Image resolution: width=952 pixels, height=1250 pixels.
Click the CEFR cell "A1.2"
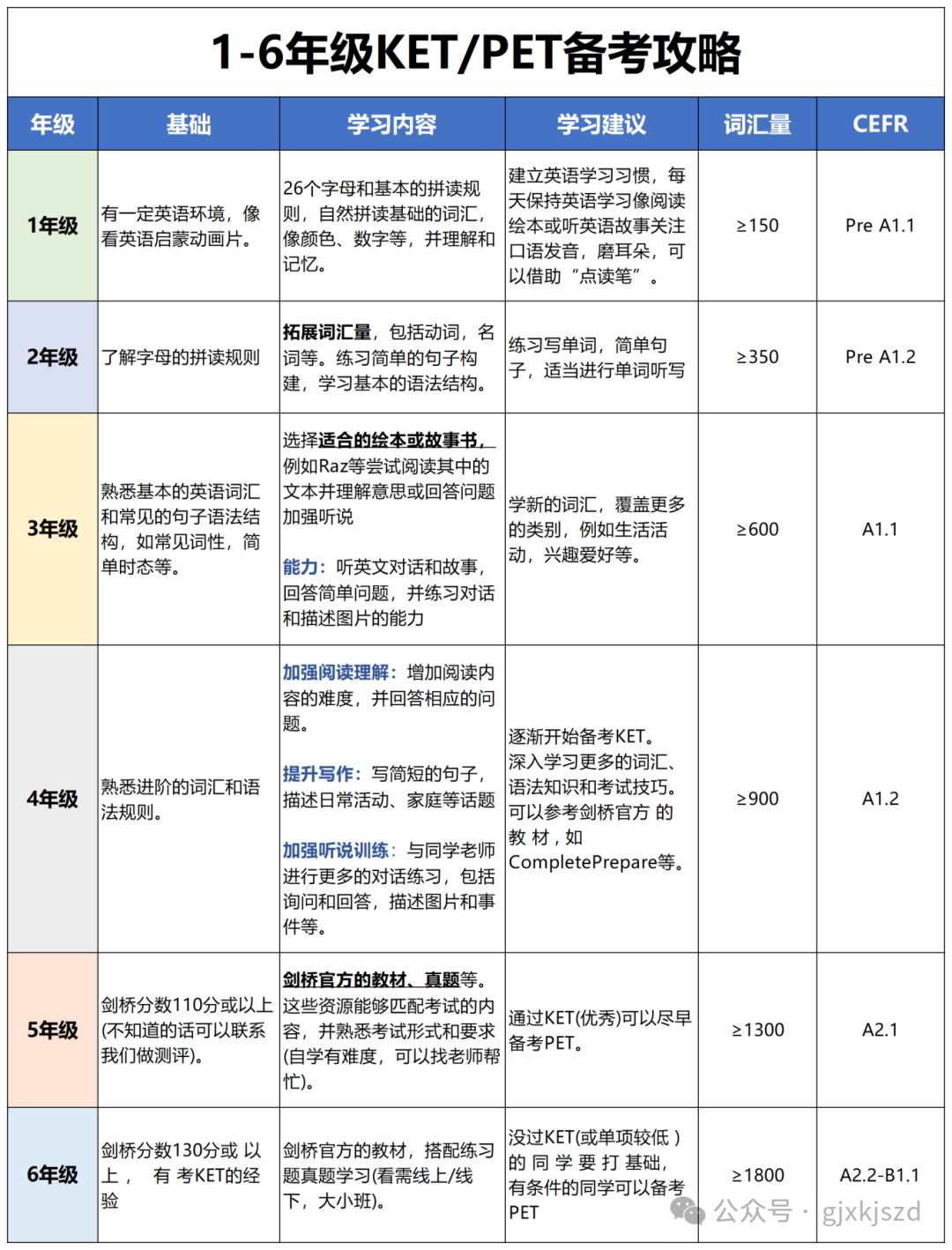point(881,799)
